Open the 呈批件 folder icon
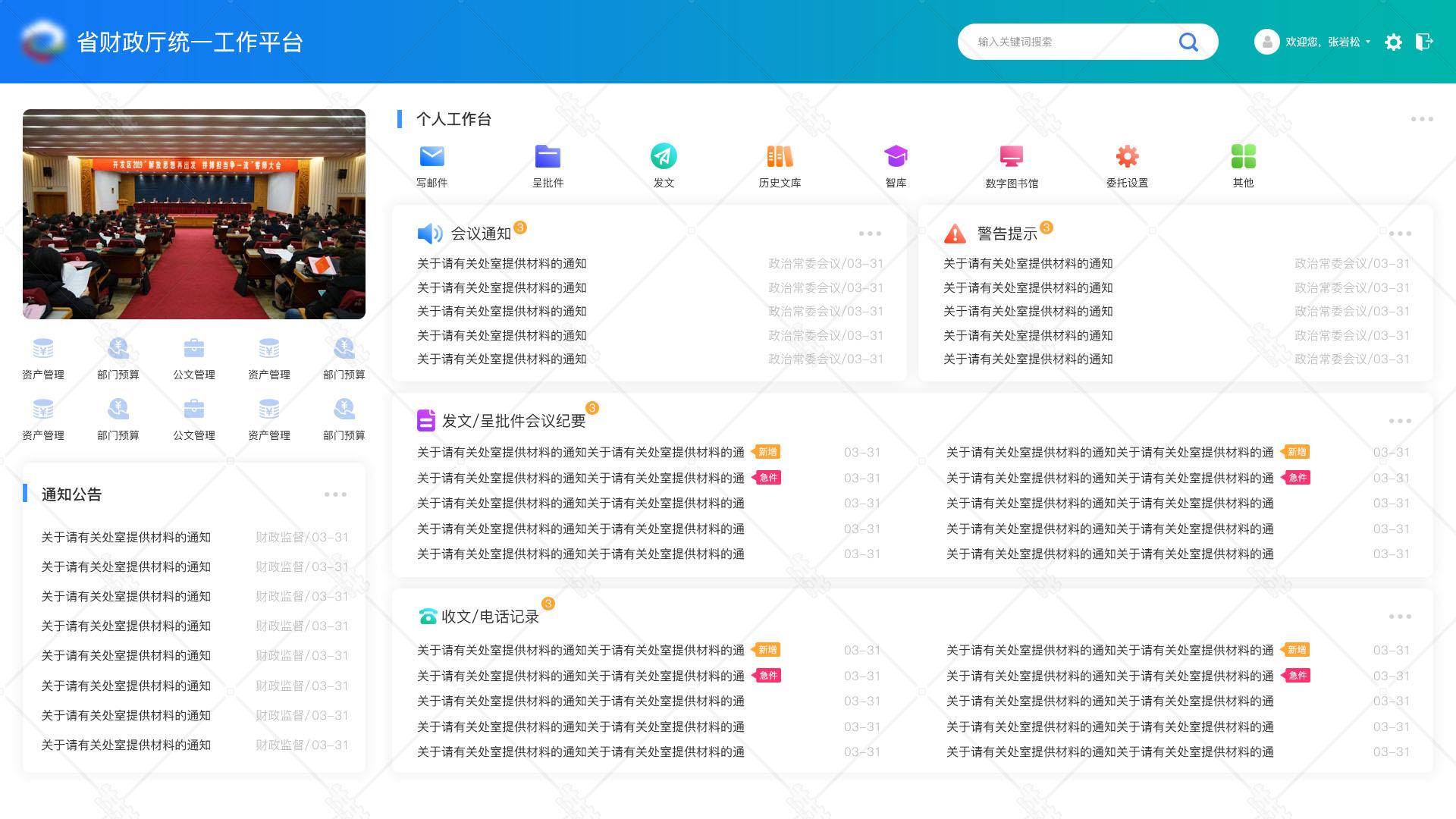 [548, 157]
